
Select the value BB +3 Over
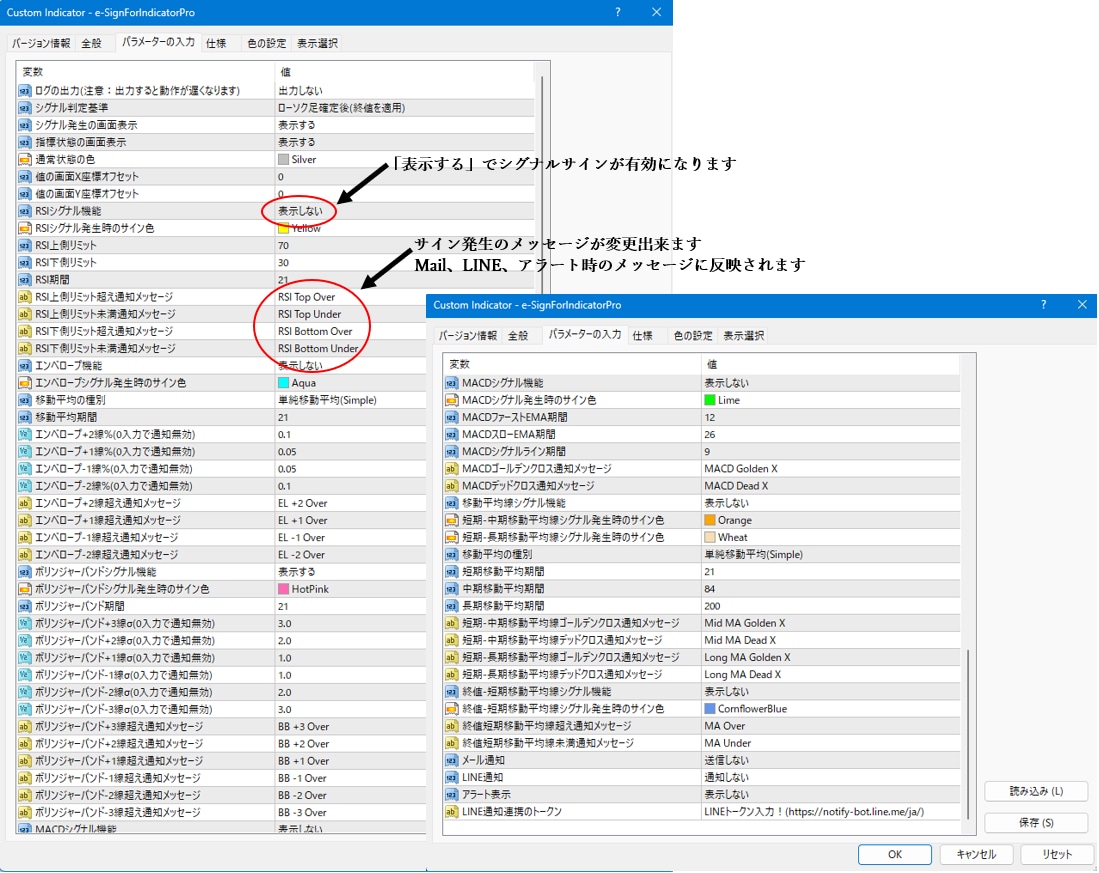click(x=303, y=727)
